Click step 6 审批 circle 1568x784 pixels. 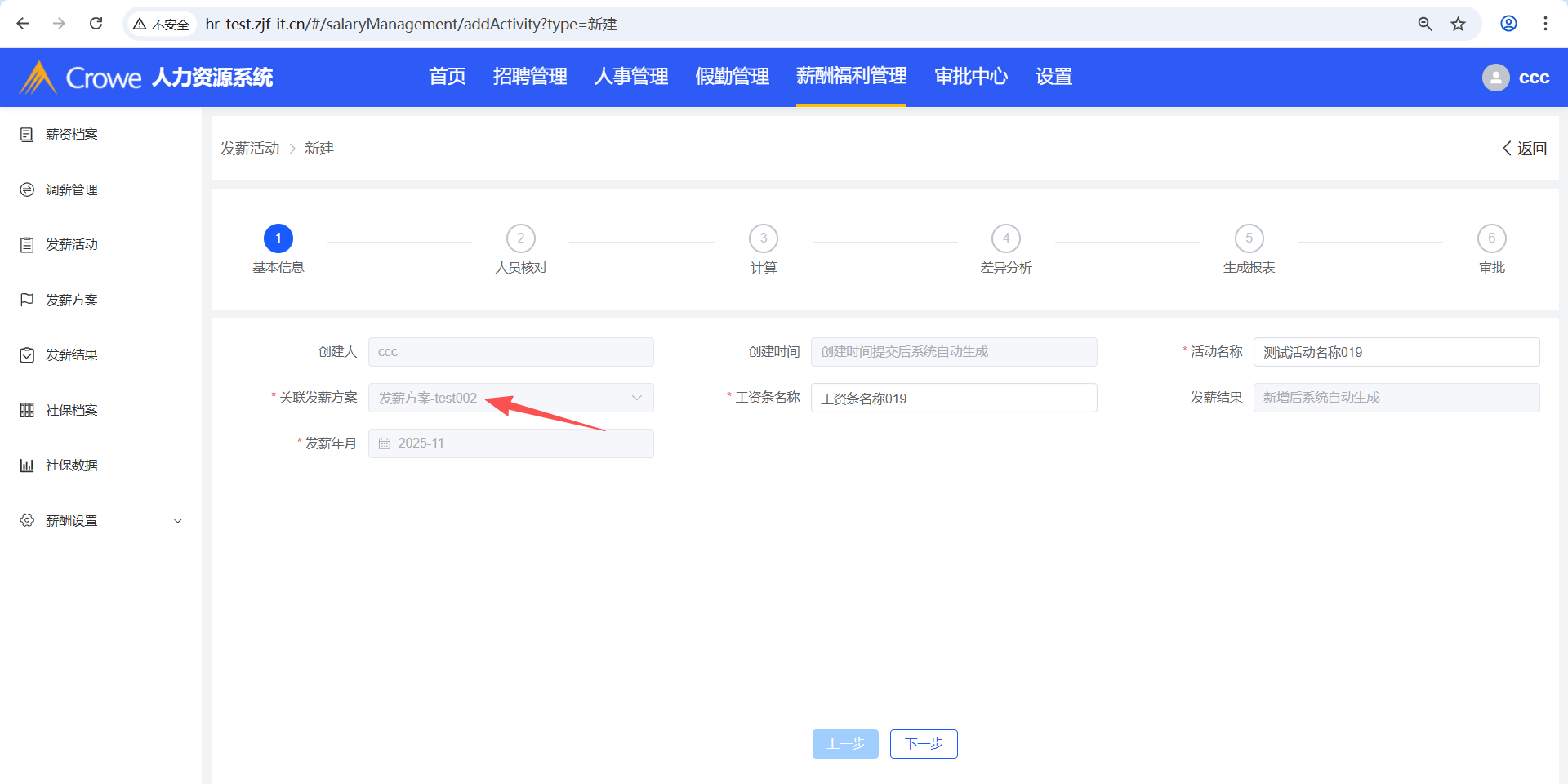pyautogui.click(x=1491, y=238)
